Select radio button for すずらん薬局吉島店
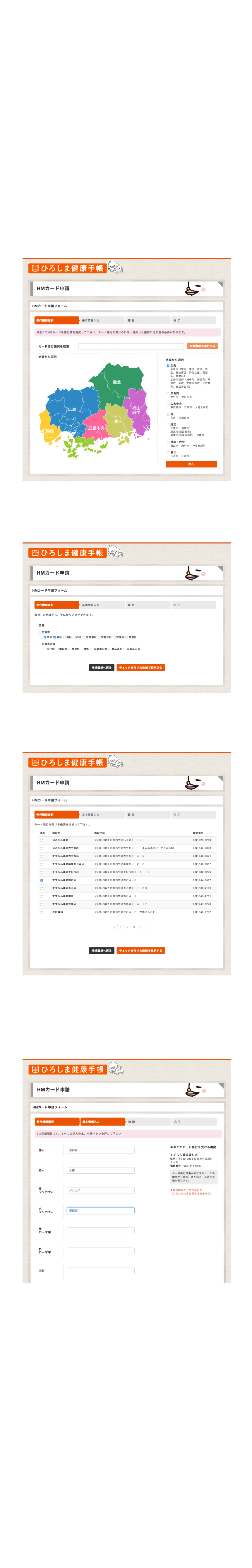This screenshot has height=1568, width=252. click(x=42, y=904)
